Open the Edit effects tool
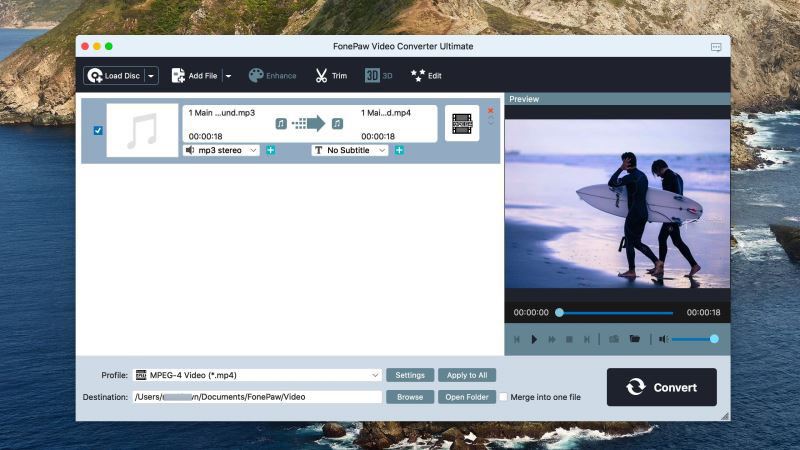The image size is (800, 450). [426, 76]
